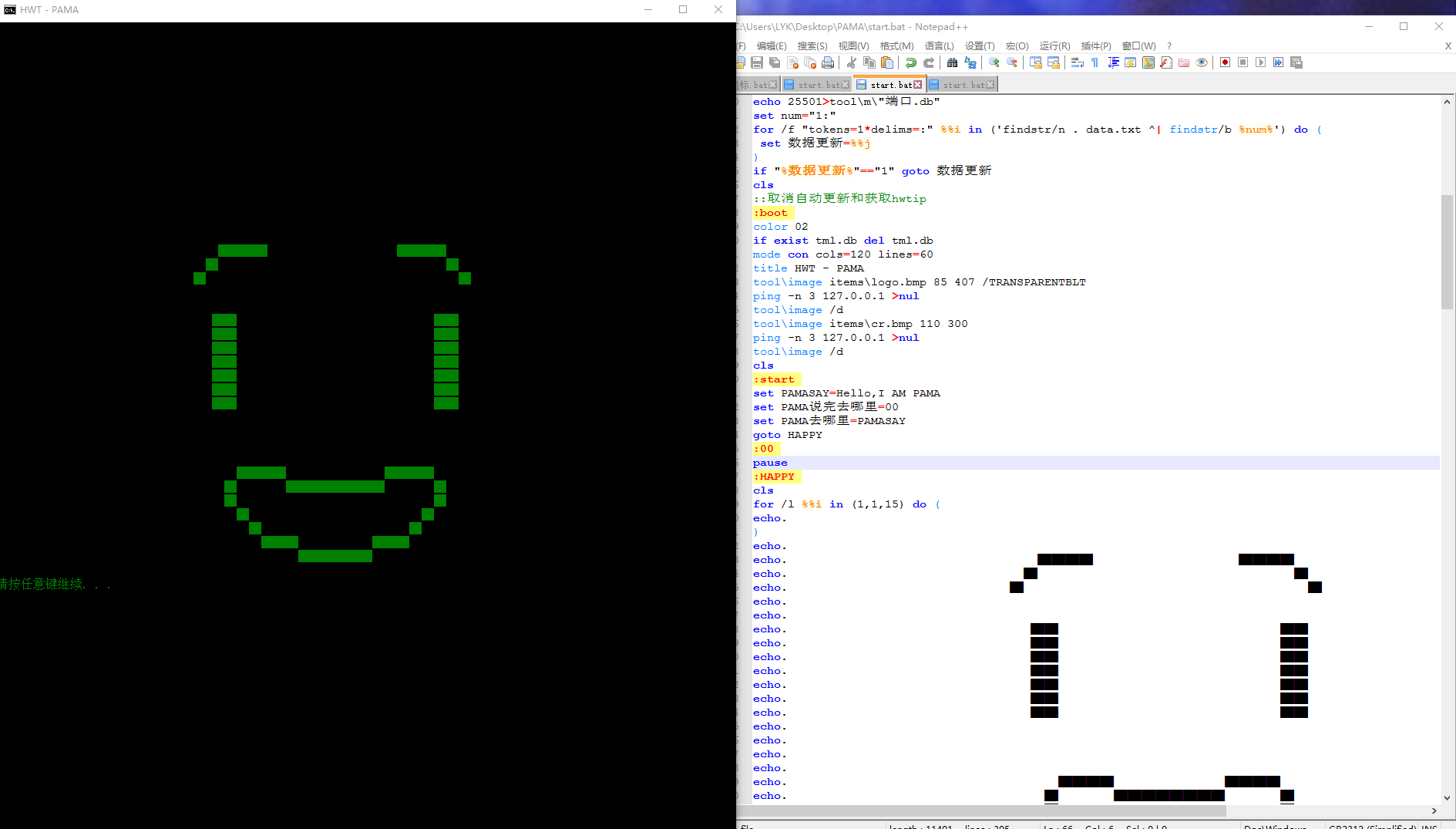Click the Close document toolbar icon
The height and width of the screenshot is (829, 1456).
coord(792,62)
